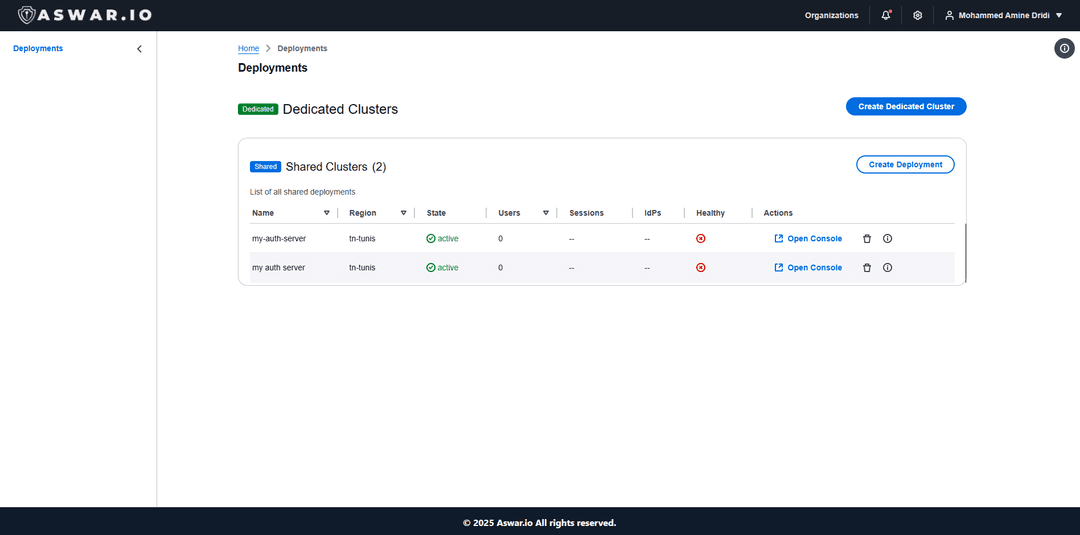Screen dimensions: 1080x535
Task: Delete the my-auth-server deployment via trash icon
Action: point(867,238)
